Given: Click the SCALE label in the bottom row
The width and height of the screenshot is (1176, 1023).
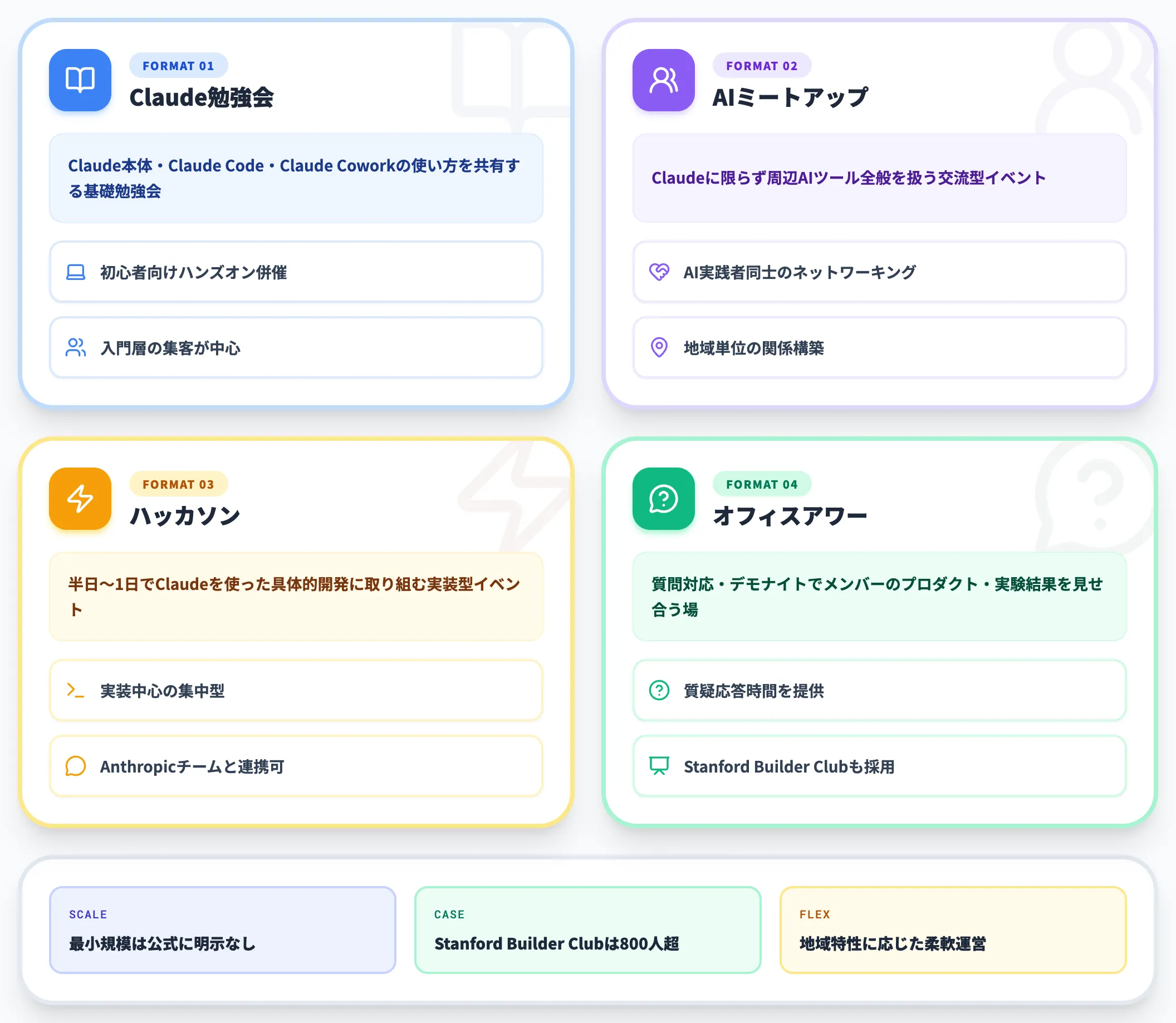Looking at the screenshot, I should 88,914.
